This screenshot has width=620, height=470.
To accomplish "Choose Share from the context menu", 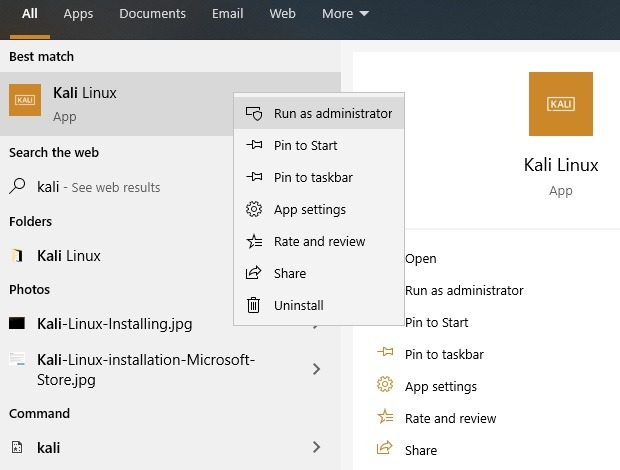I will click(x=319, y=274).
